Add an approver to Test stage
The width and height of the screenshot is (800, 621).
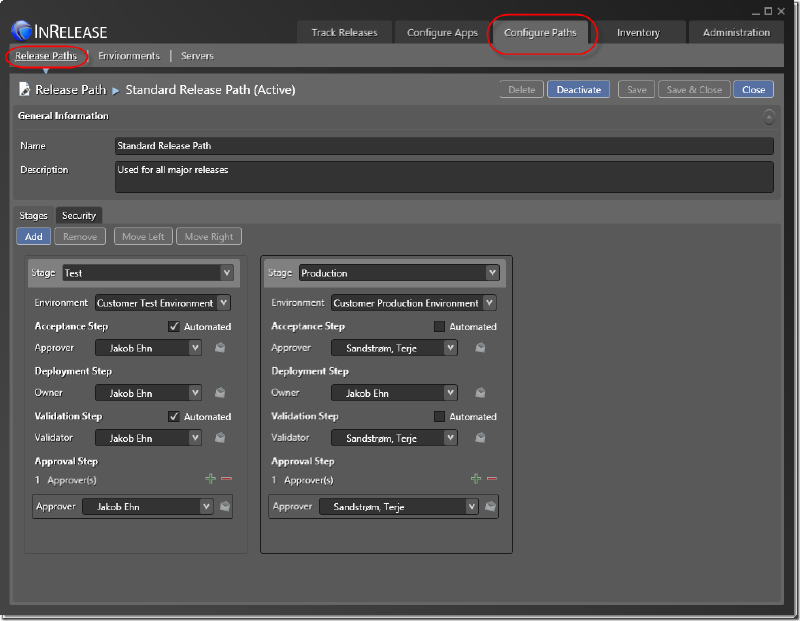pyautogui.click(x=210, y=479)
